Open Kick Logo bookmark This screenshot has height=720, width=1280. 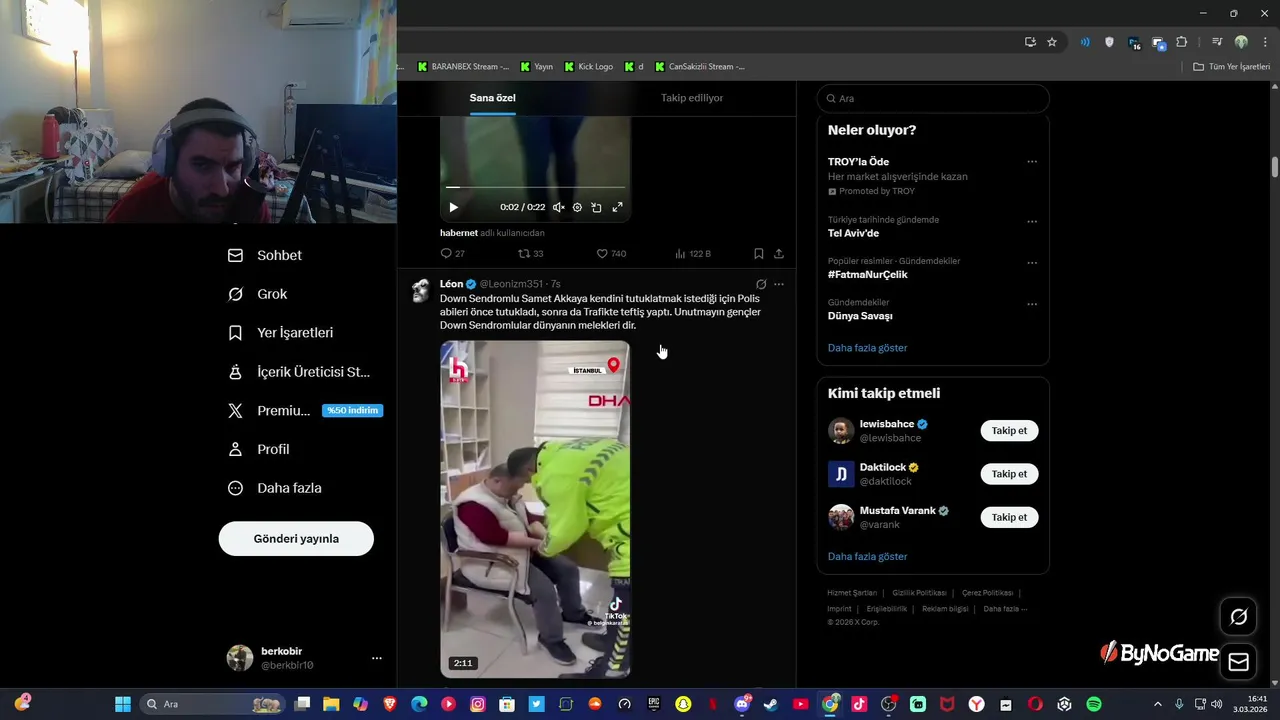click(589, 67)
